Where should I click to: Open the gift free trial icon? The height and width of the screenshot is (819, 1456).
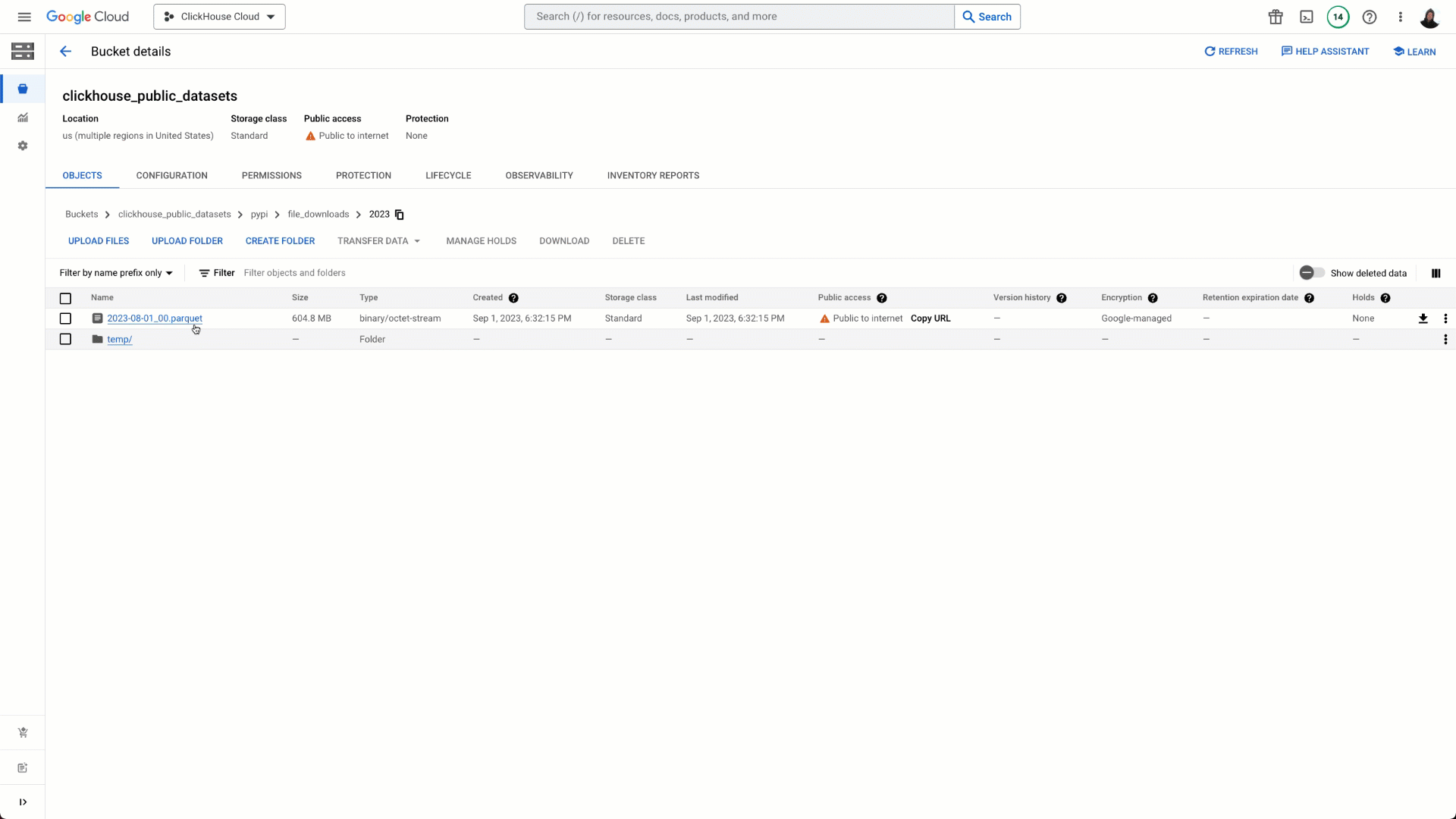pyautogui.click(x=1276, y=17)
